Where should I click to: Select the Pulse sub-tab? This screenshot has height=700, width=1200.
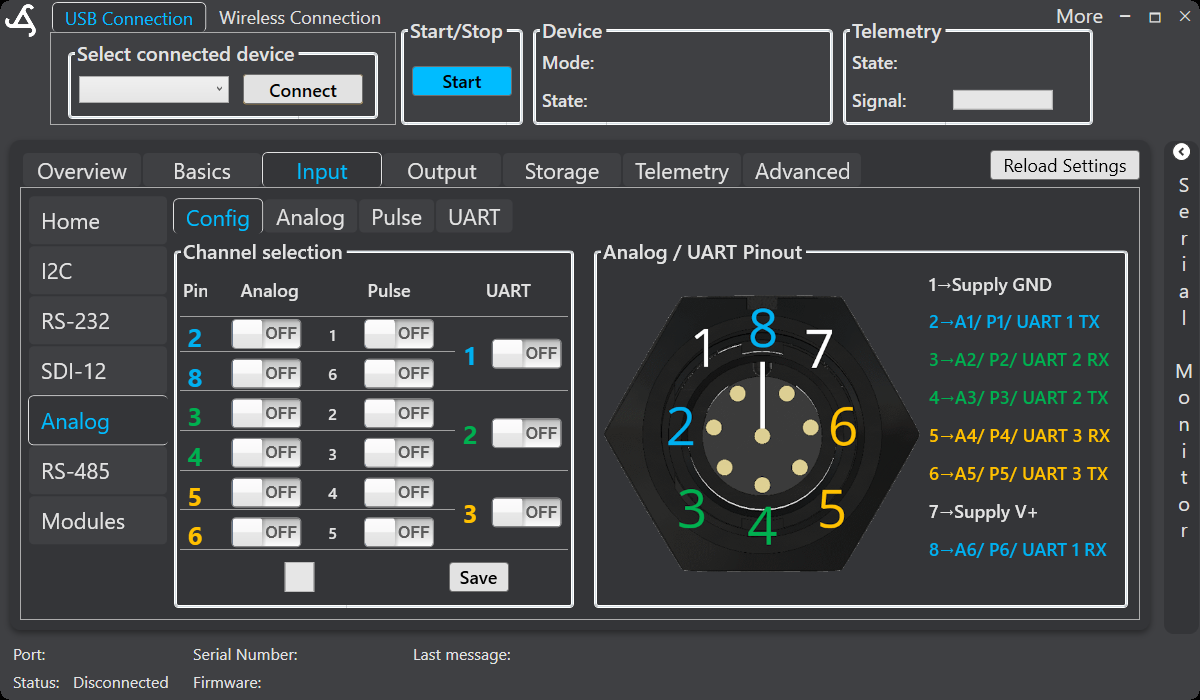coord(396,217)
